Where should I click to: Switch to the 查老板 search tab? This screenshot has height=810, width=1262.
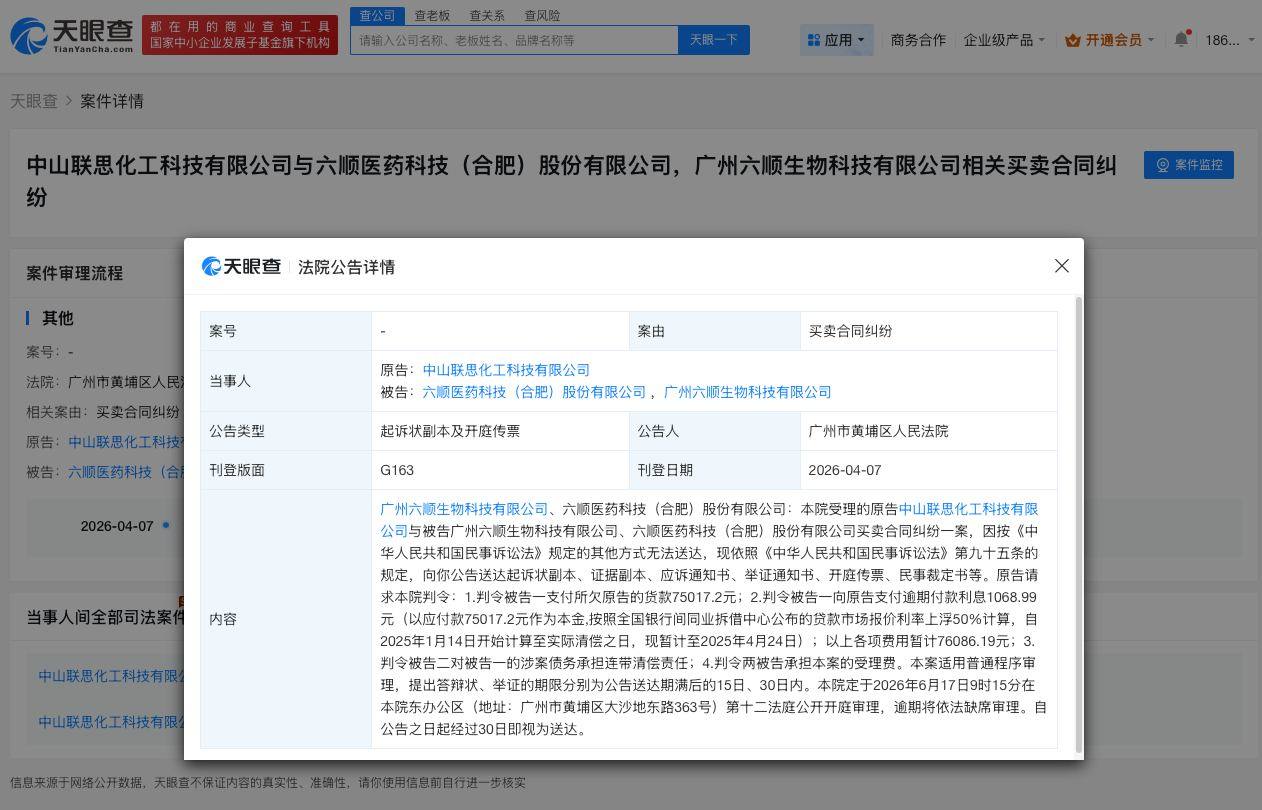pyautogui.click(x=432, y=15)
